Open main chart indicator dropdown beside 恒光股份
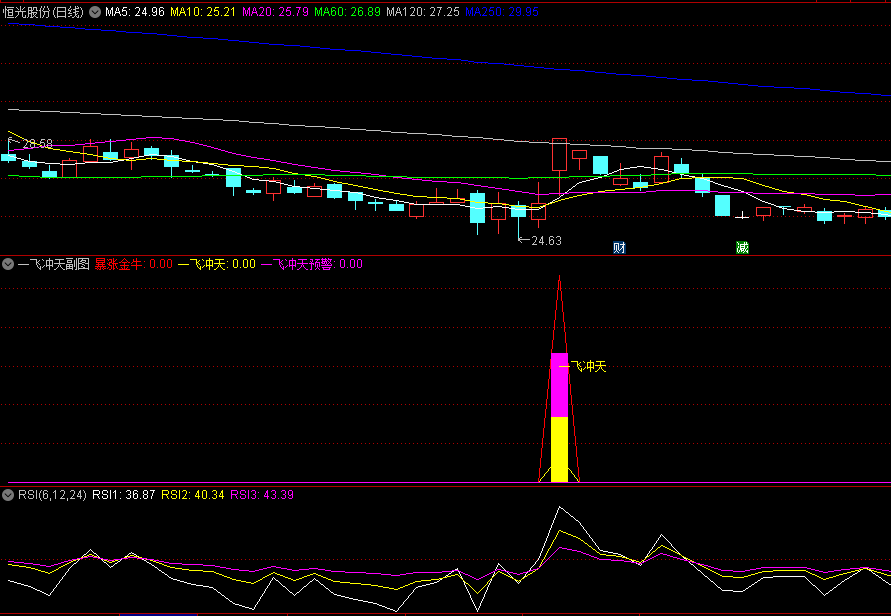This screenshot has height=616, width=891. 95,11
